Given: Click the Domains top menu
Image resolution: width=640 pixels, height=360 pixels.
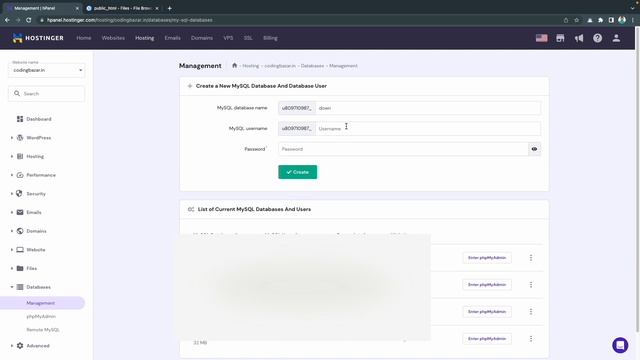Looking at the screenshot, I should click(x=202, y=38).
